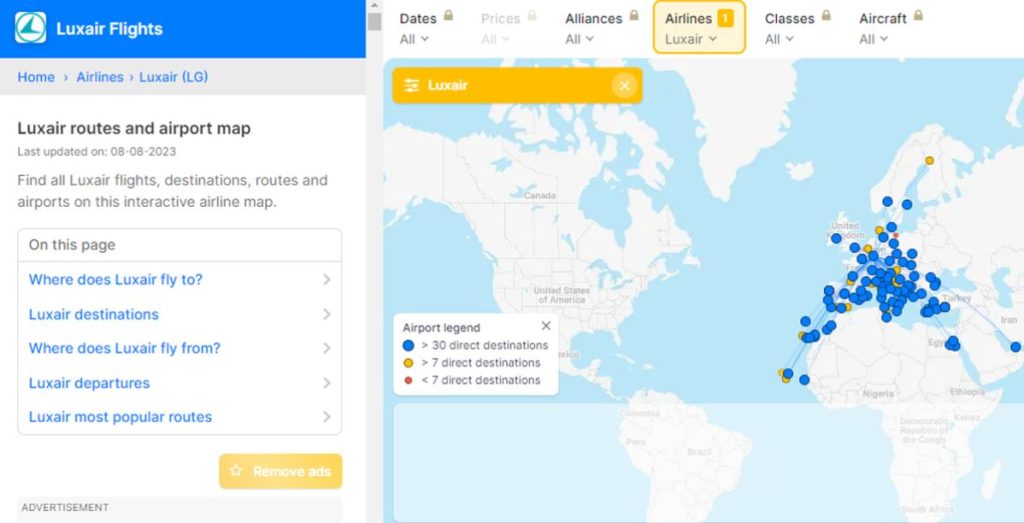
Task: Jump to 'Luxair destinations' section
Action: [x=93, y=314]
